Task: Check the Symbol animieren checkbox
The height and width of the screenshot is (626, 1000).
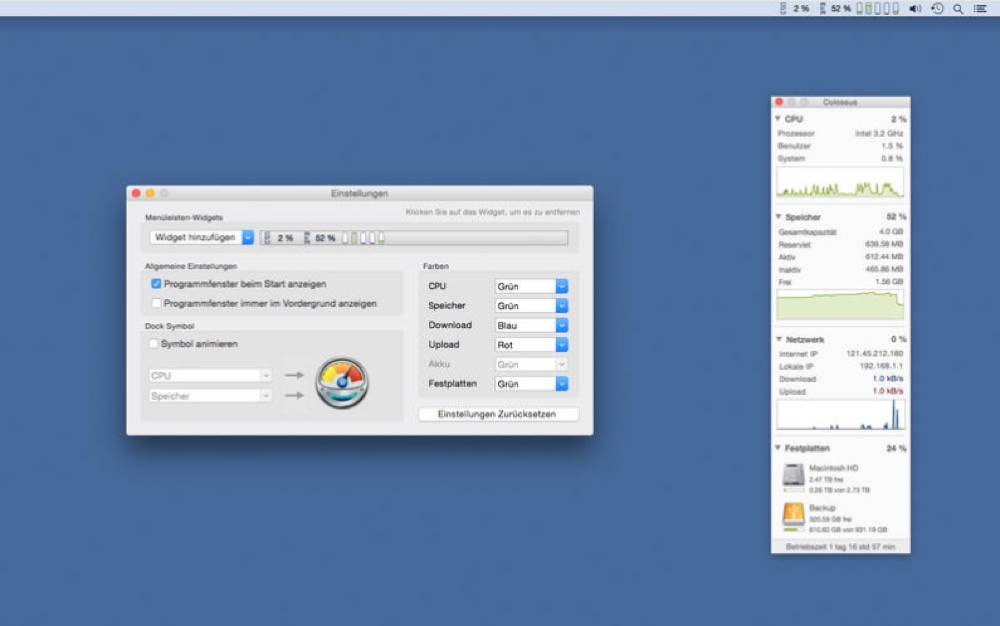Action: pyautogui.click(x=154, y=344)
